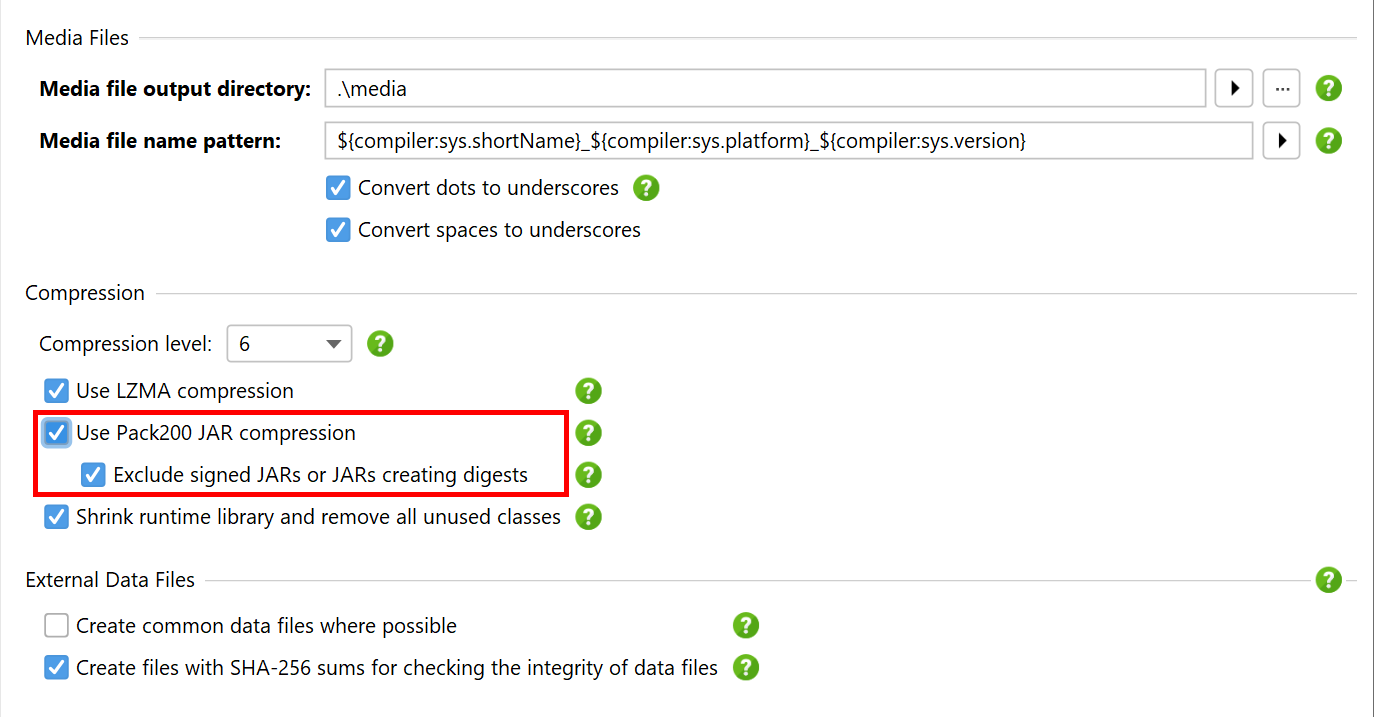Open help for Shrink runtime library option
1374x717 pixels.
click(x=589, y=517)
